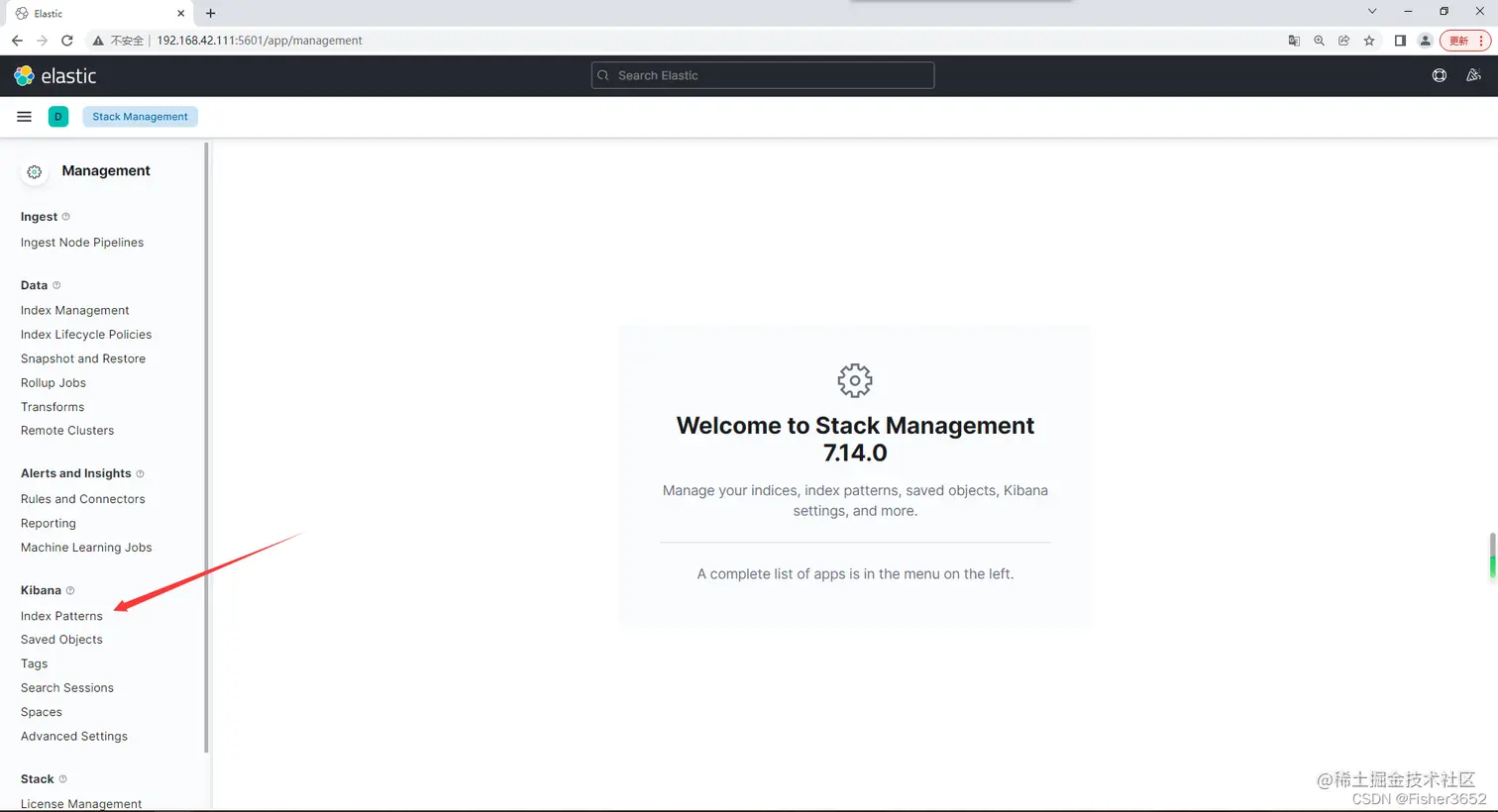Click the Kibana section info icon
Image resolution: width=1498 pixels, height=812 pixels.
coord(70,590)
